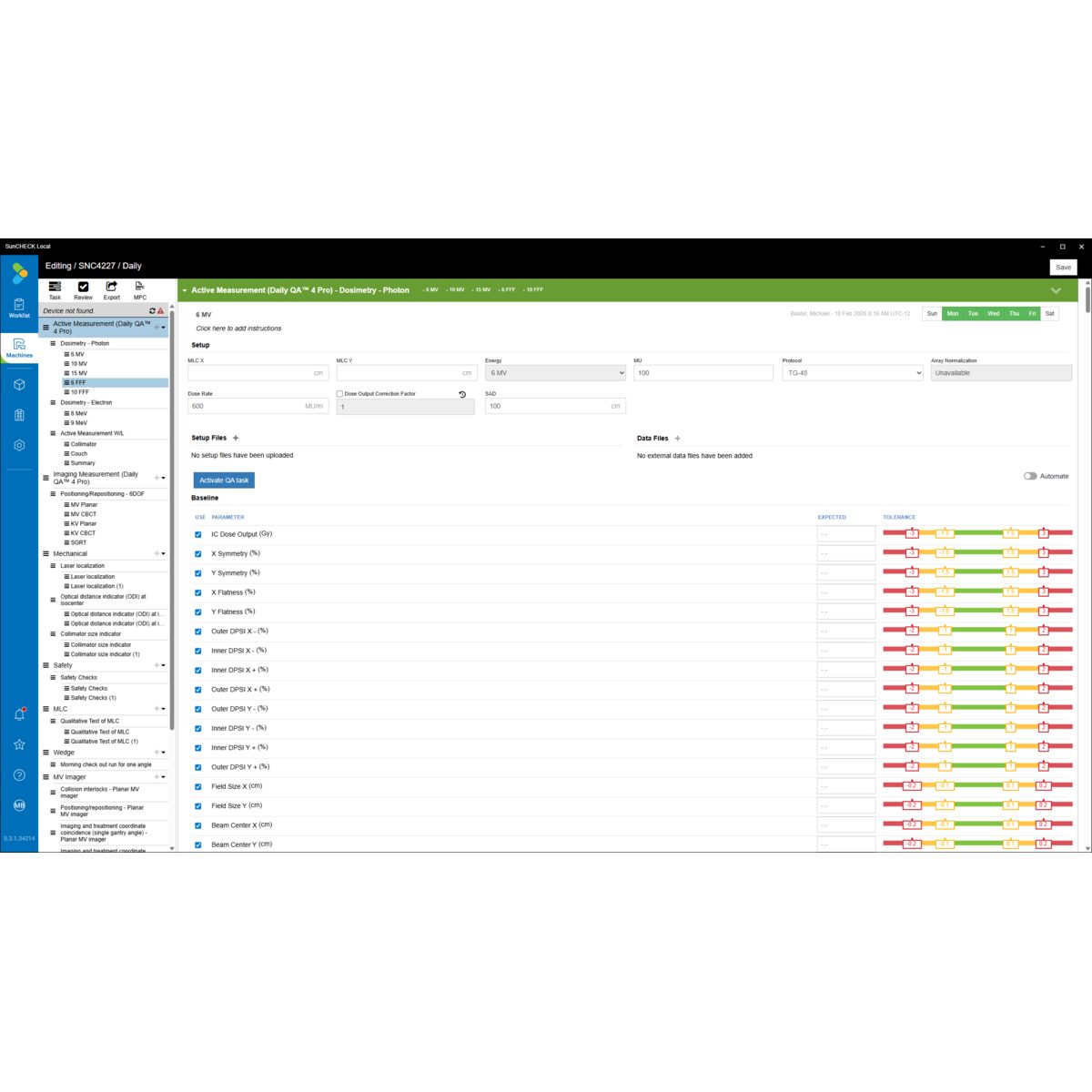
Task: Reset Dose Output Correction Factor icon
Action: click(462, 394)
